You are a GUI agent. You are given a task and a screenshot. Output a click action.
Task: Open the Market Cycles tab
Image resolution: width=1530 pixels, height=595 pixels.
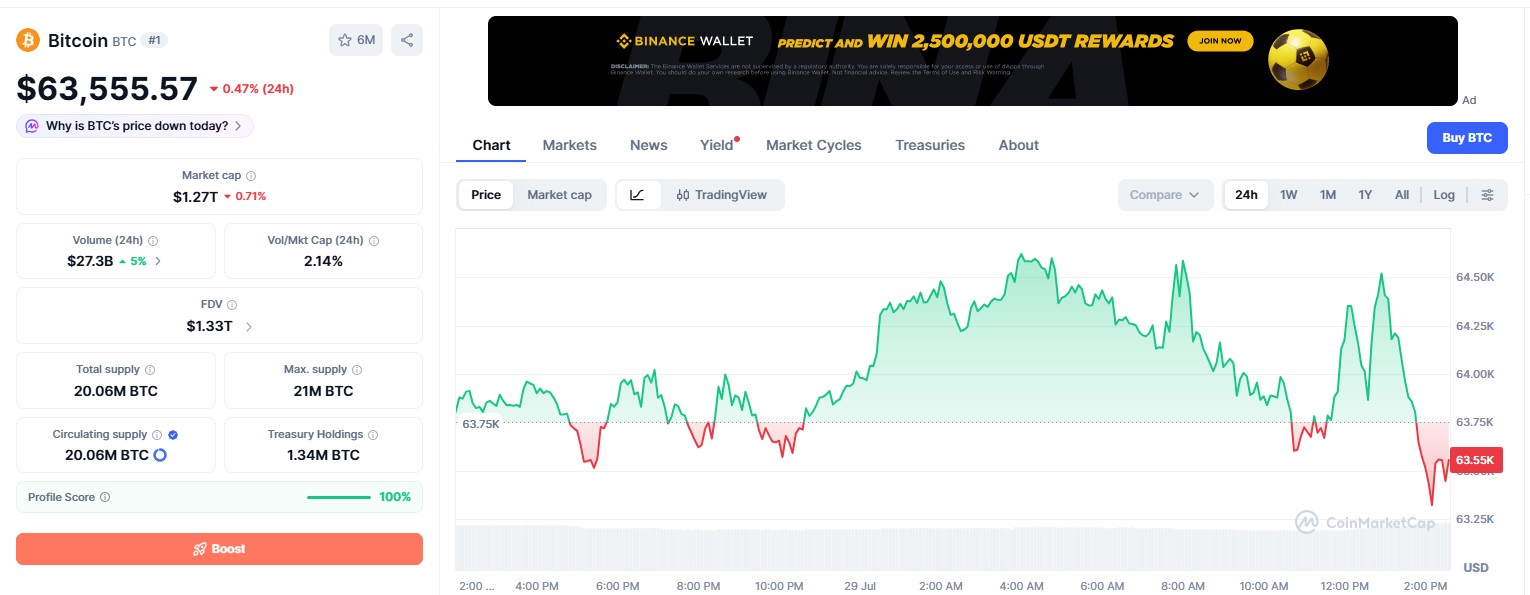(814, 145)
